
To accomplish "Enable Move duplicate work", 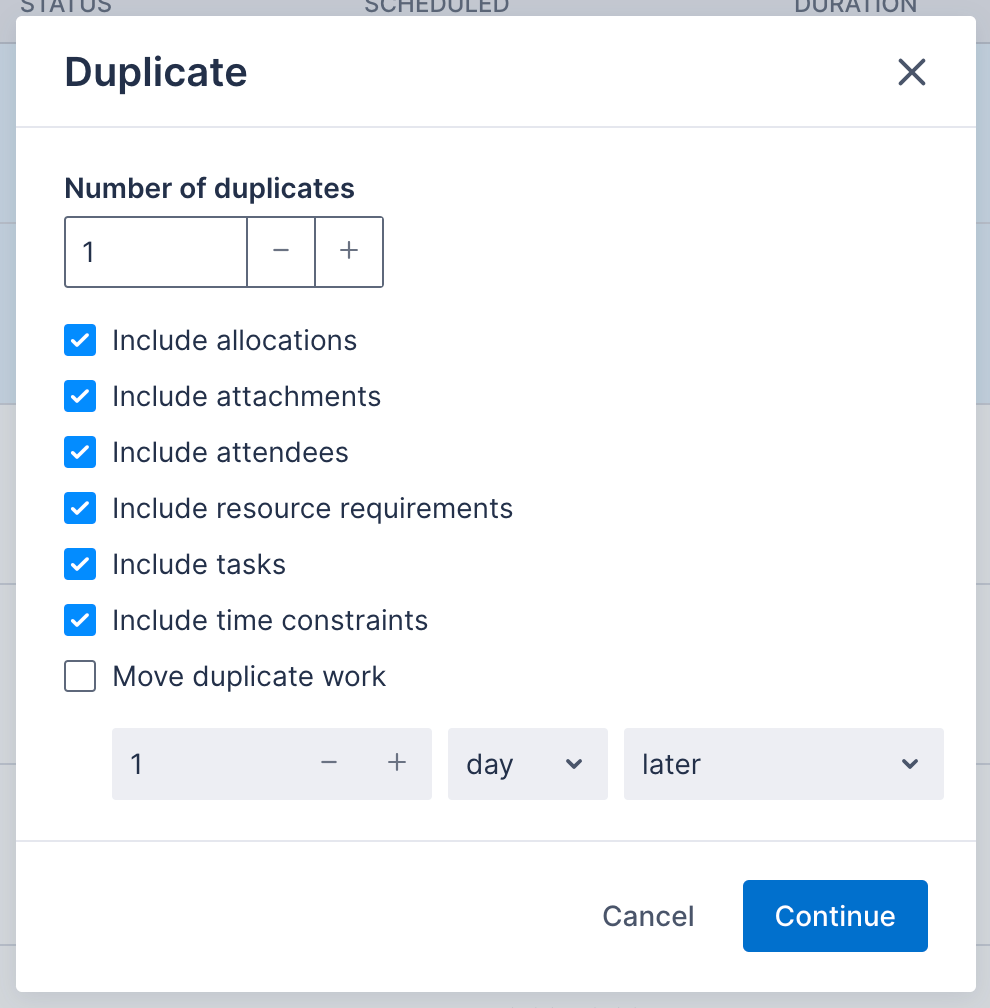I will point(79,676).
